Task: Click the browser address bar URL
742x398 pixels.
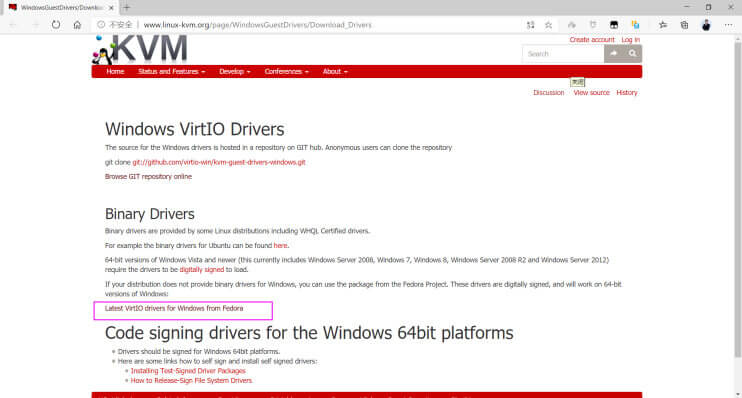Action: coord(257,25)
